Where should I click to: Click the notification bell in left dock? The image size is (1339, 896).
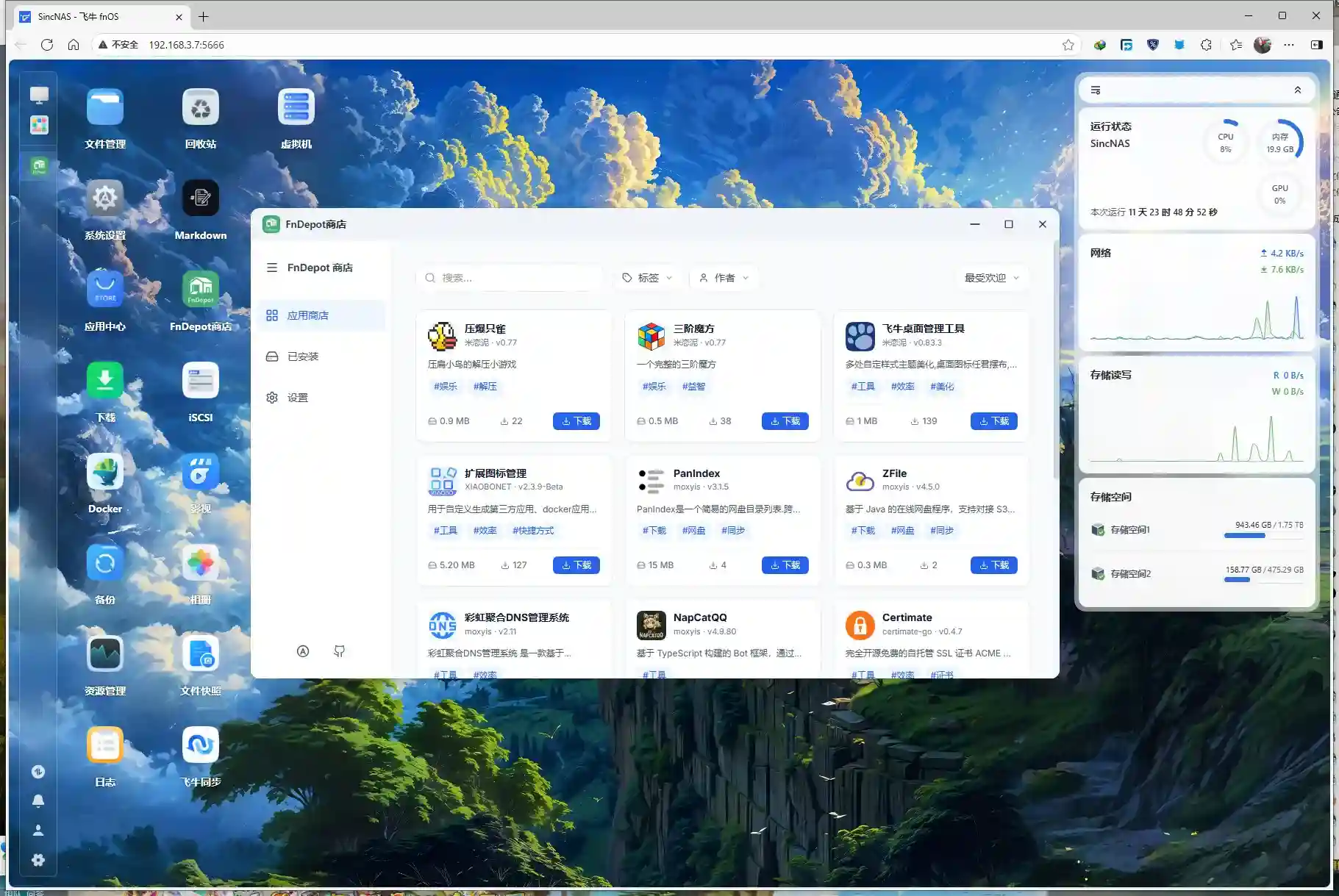pos(38,801)
